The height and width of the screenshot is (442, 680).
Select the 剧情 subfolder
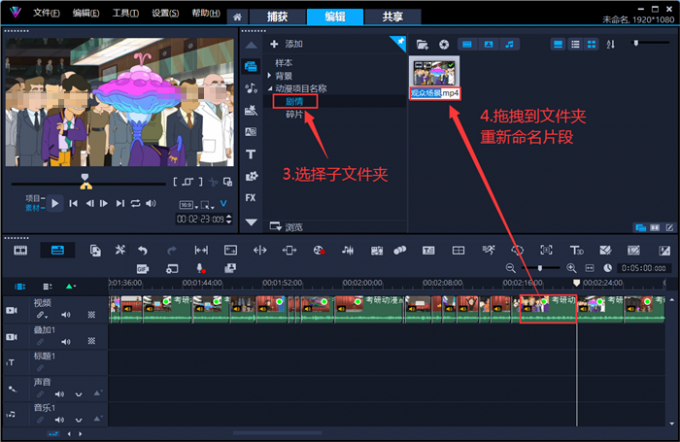294,101
